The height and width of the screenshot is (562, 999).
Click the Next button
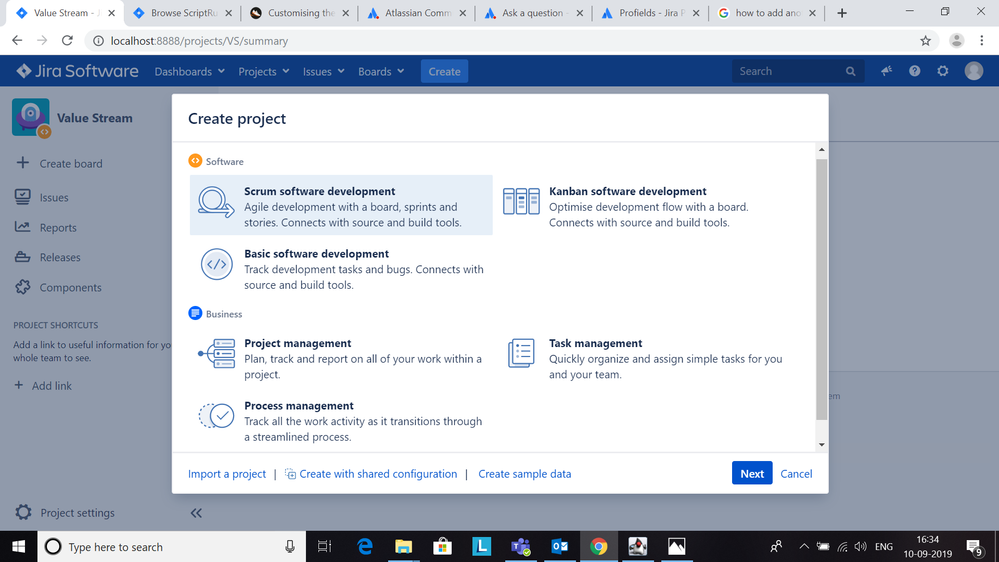pyautogui.click(x=752, y=473)
